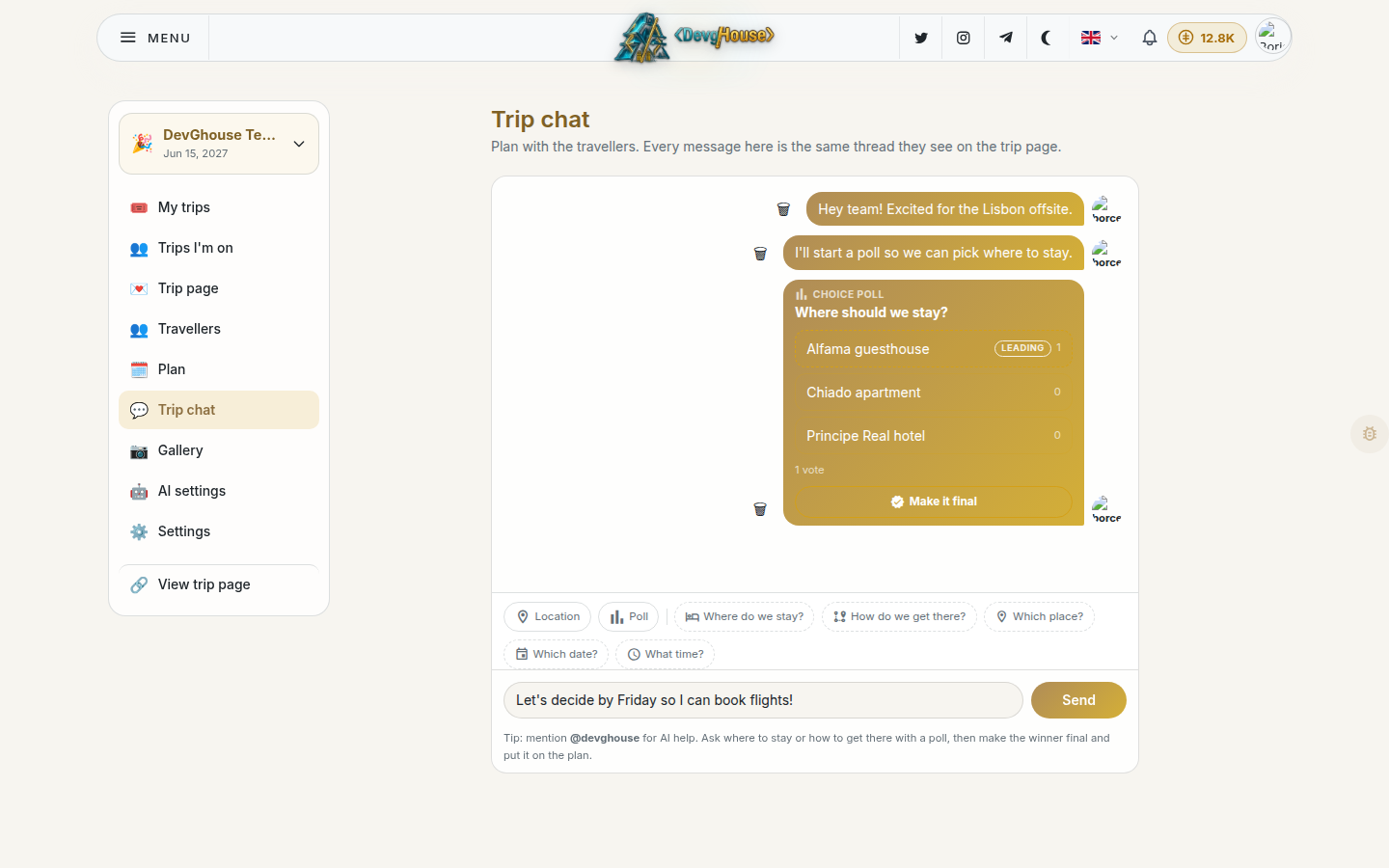Focus the chat message input
Image resolution: width=1389 pixels, height=868 pixels.
(763, 700)
